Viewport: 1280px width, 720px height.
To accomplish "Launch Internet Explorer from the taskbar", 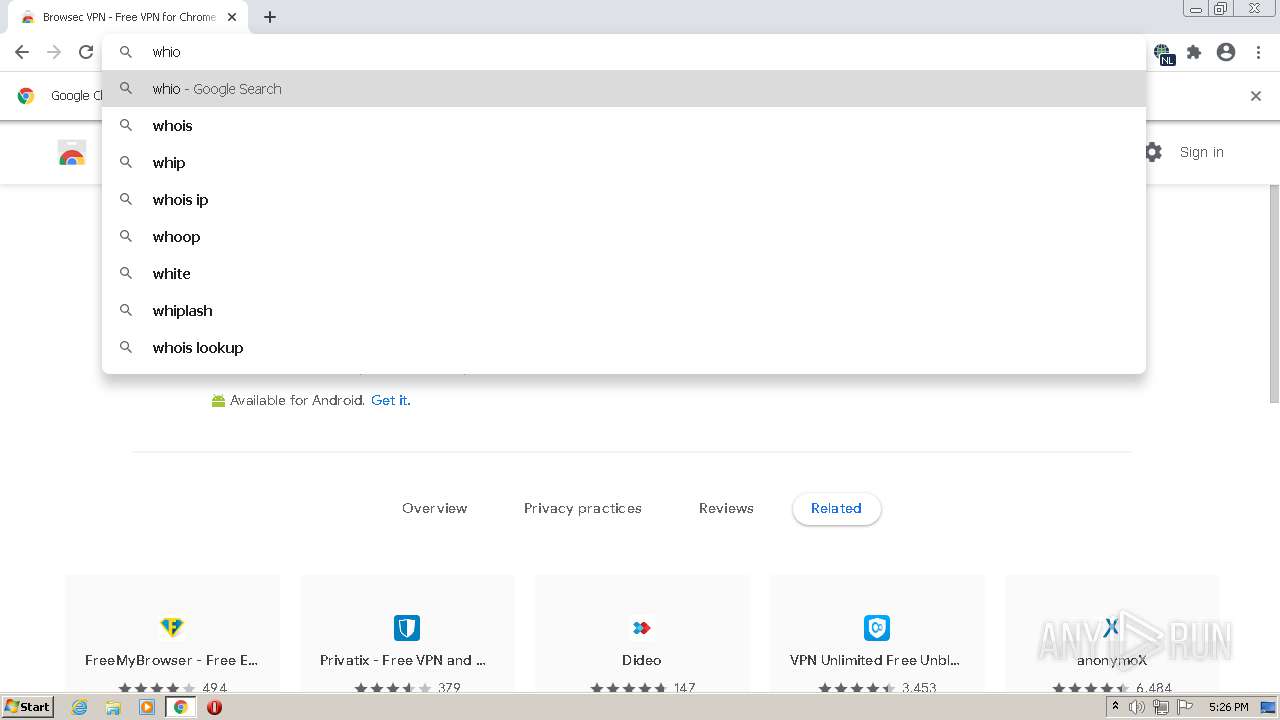I will (x=80, y=707).
